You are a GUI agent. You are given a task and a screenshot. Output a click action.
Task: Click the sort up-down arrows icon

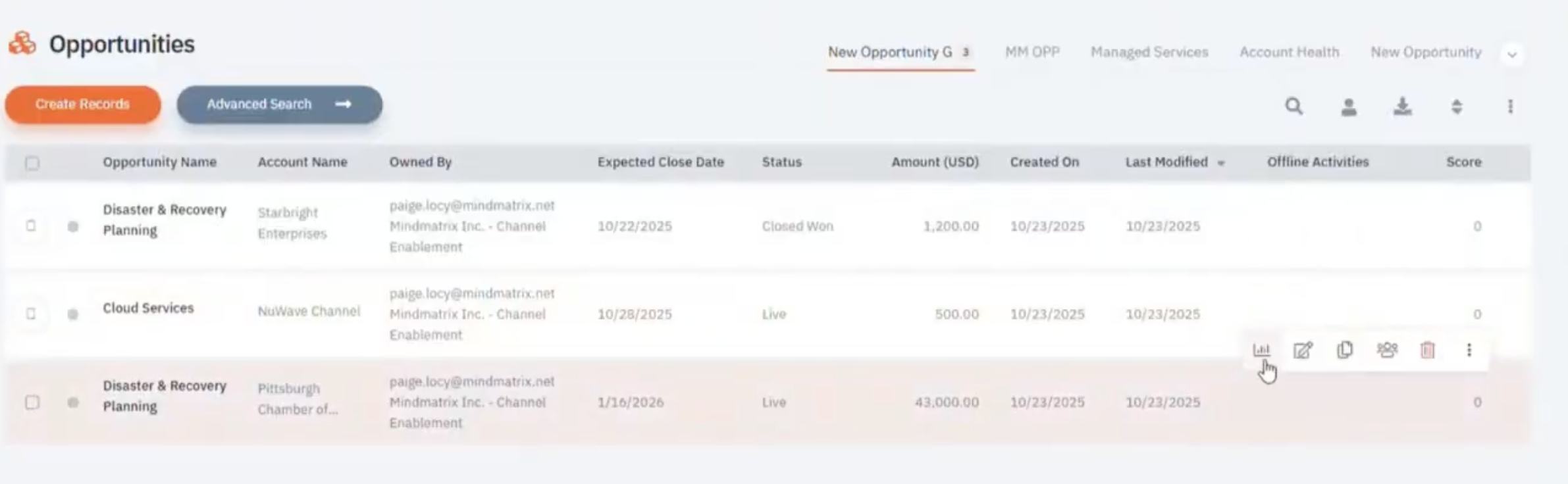pyautogui.click(x=1457, y=107)
